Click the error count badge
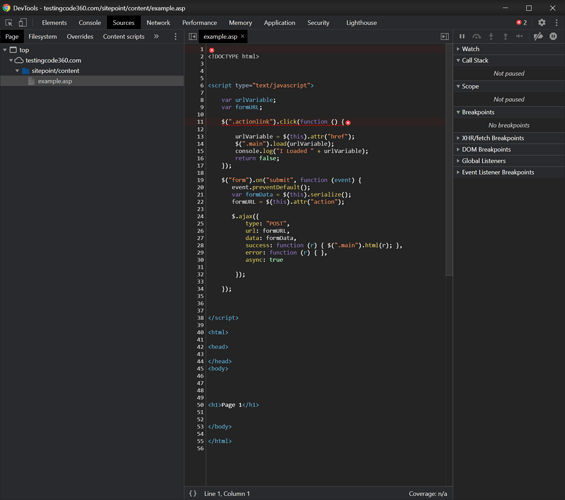 pos(521,23)
